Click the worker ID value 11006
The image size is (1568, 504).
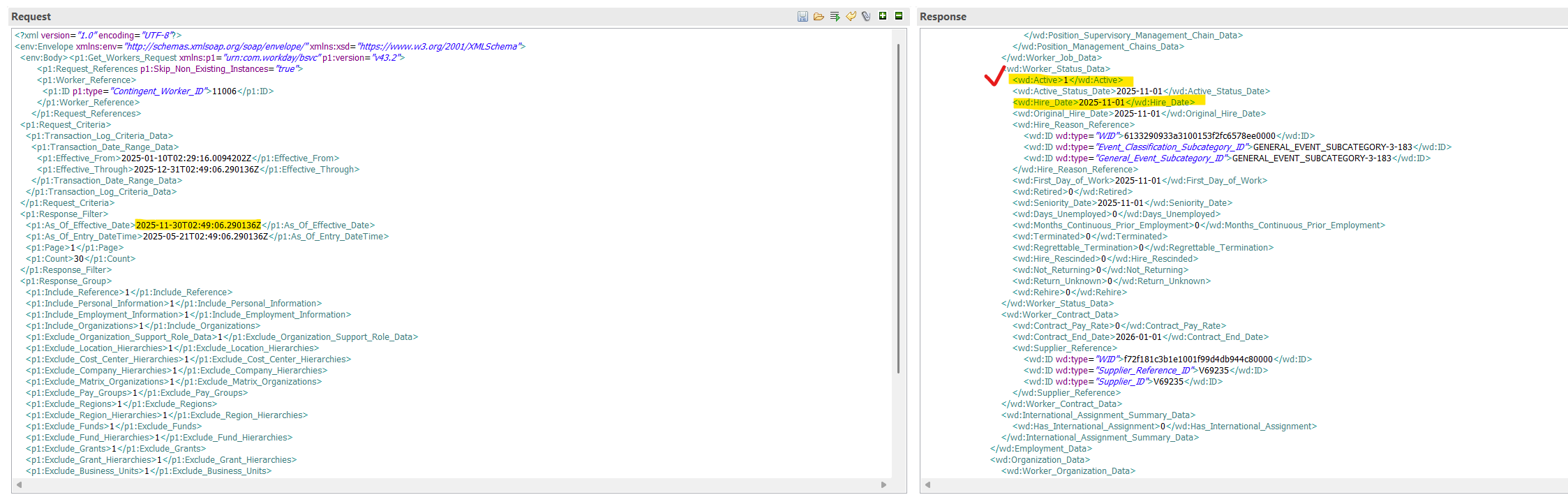click(224, 91)
